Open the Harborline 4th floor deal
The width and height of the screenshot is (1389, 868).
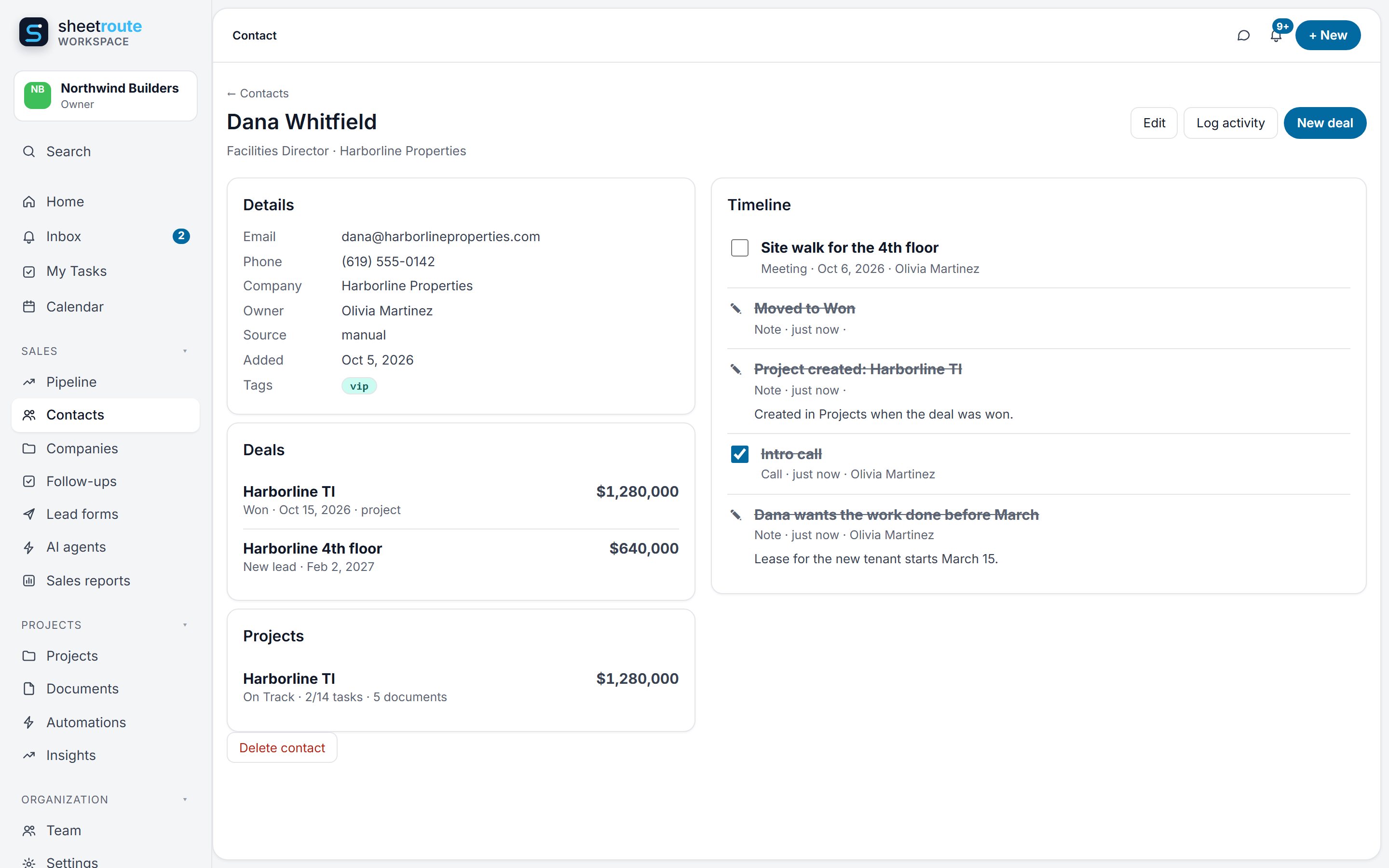[461, 557]
